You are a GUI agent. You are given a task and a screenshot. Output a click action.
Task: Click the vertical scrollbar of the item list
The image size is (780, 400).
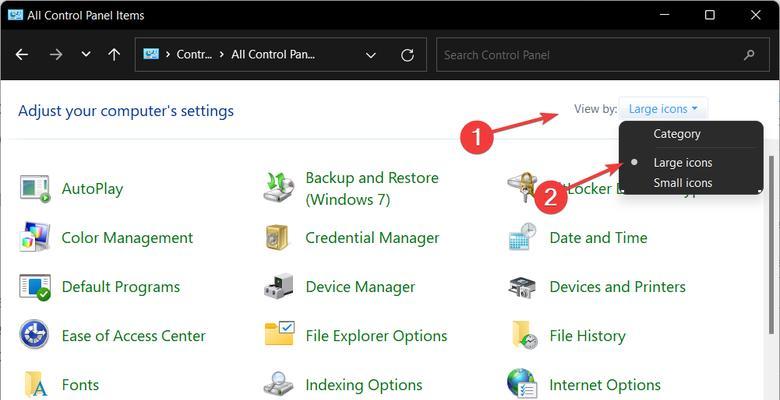[772, 244]
